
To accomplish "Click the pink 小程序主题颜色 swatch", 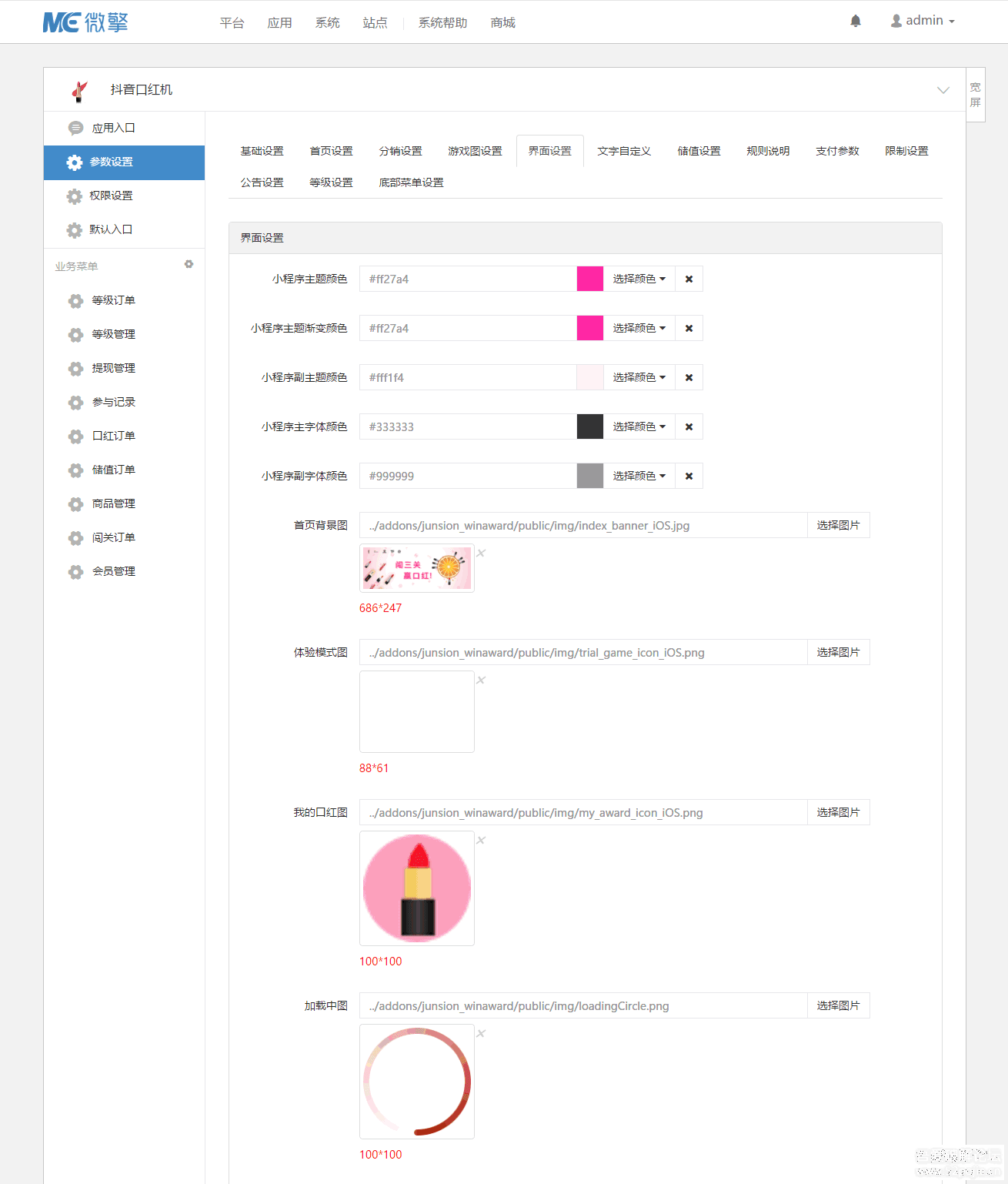I will click(x=590, y=279).
